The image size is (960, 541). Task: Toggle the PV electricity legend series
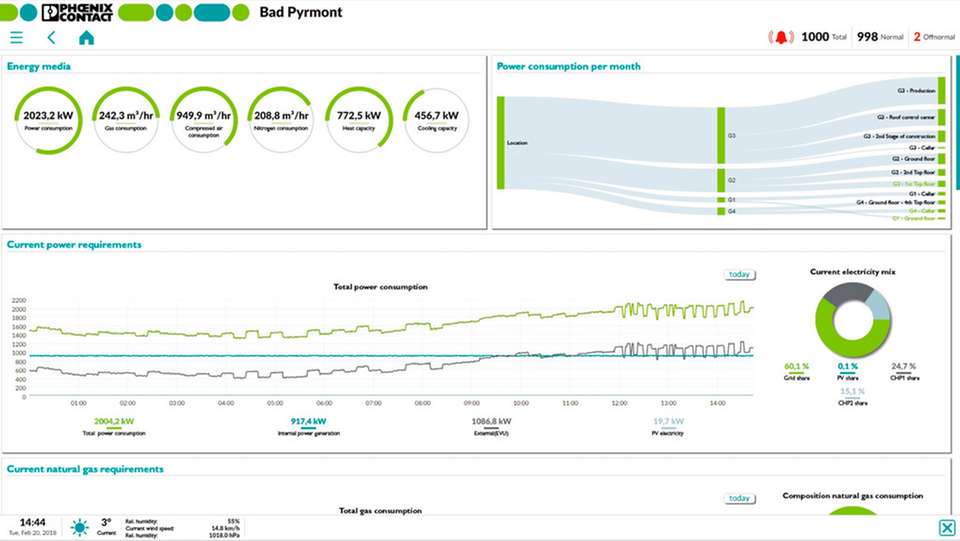pos(668,426)
